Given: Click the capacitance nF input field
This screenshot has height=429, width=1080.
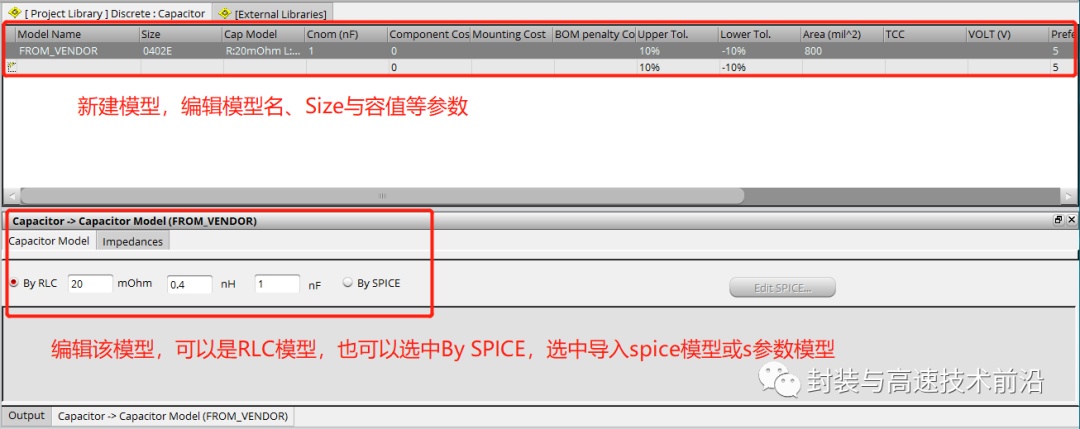Looking at the screenshot, I should tap(278, 283).
